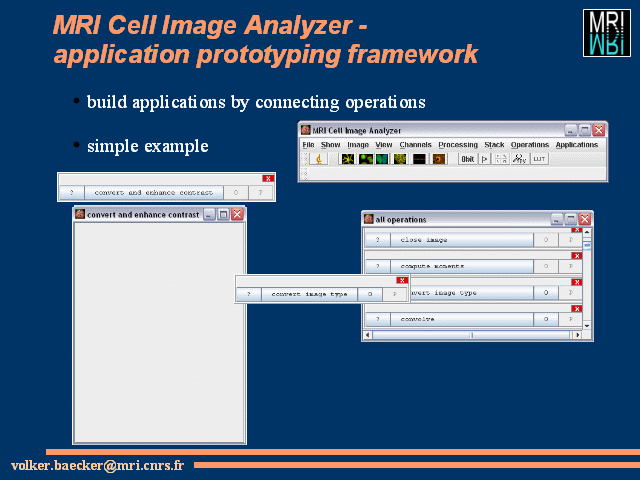Click the vertical scrollbar thumb in all operations
Image resolution: width=640 pixels, height=480 pixels.
click(x=587, y=245)
